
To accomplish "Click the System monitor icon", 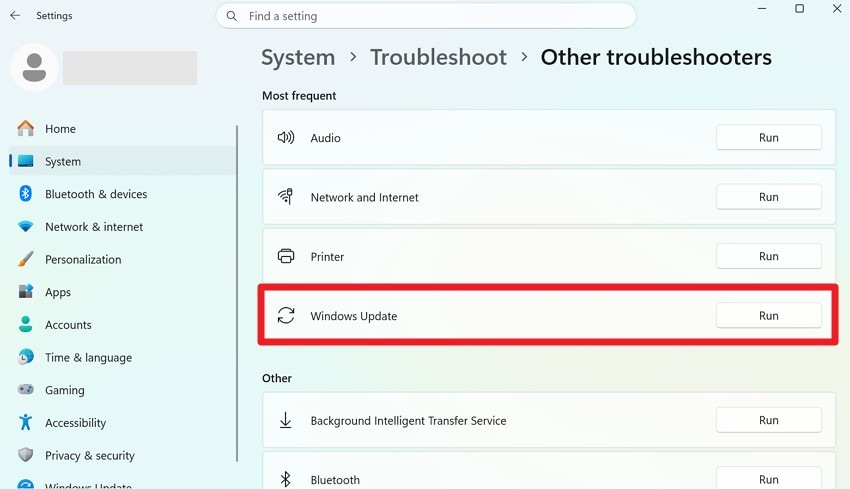I will (25, 161).
